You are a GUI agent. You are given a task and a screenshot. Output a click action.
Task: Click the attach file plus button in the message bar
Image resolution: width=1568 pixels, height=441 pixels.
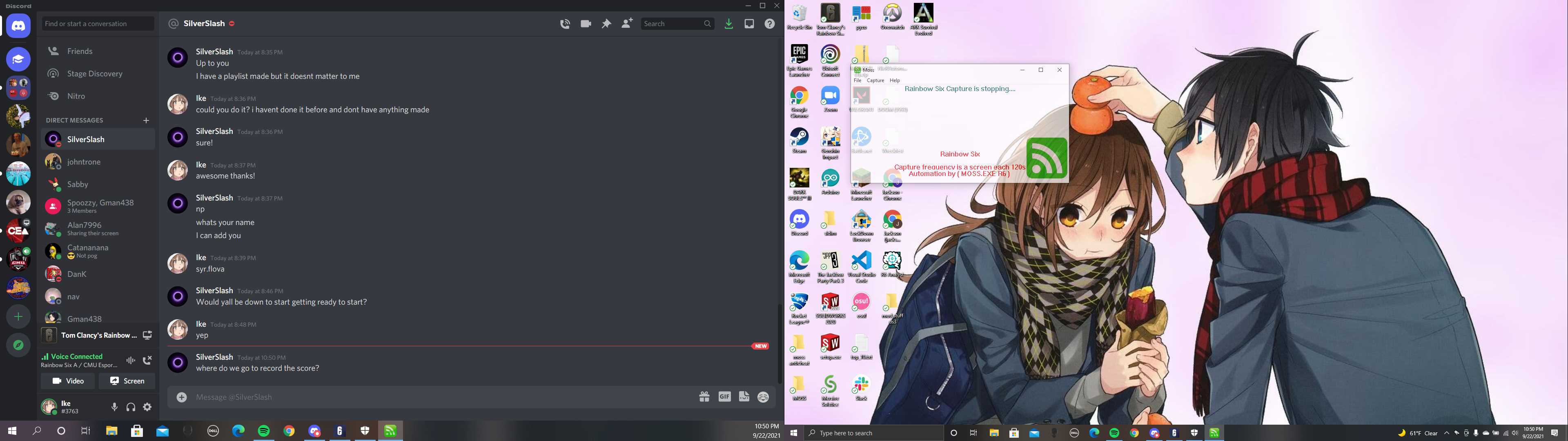pyautogui.click(x=181, y=397)
